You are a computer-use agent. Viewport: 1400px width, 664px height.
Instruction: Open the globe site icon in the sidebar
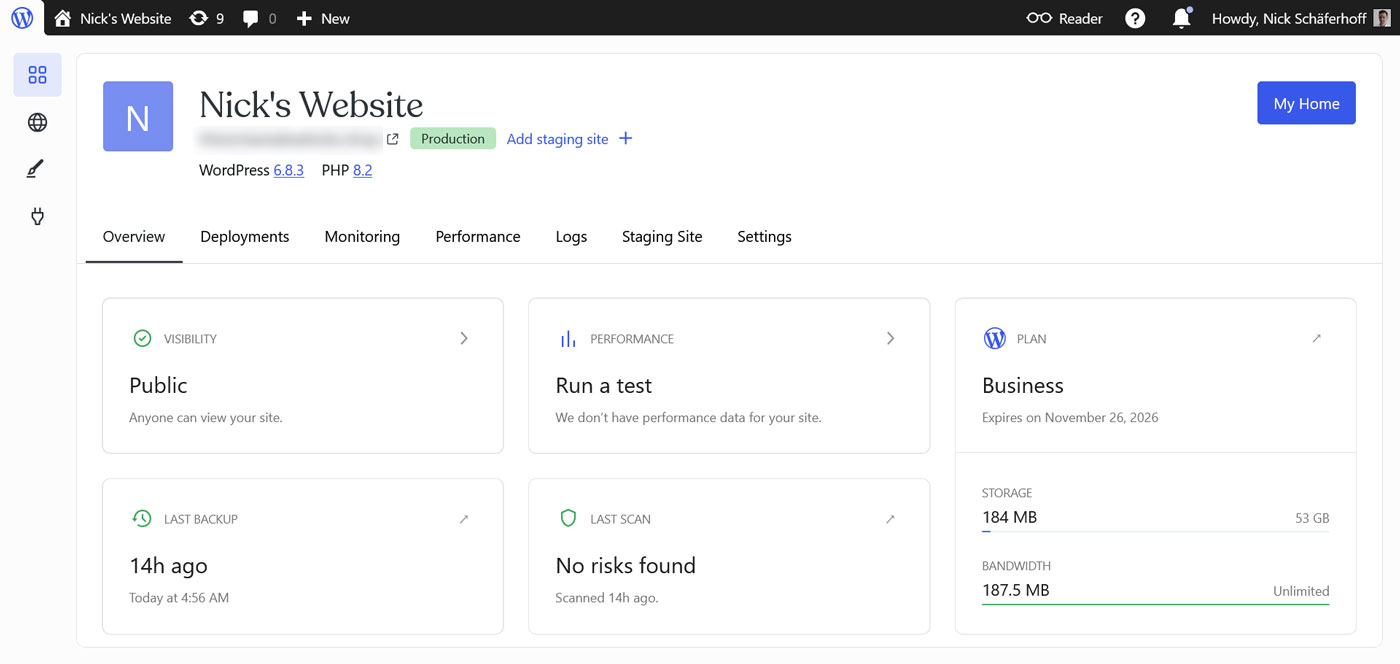pos(37,121)
